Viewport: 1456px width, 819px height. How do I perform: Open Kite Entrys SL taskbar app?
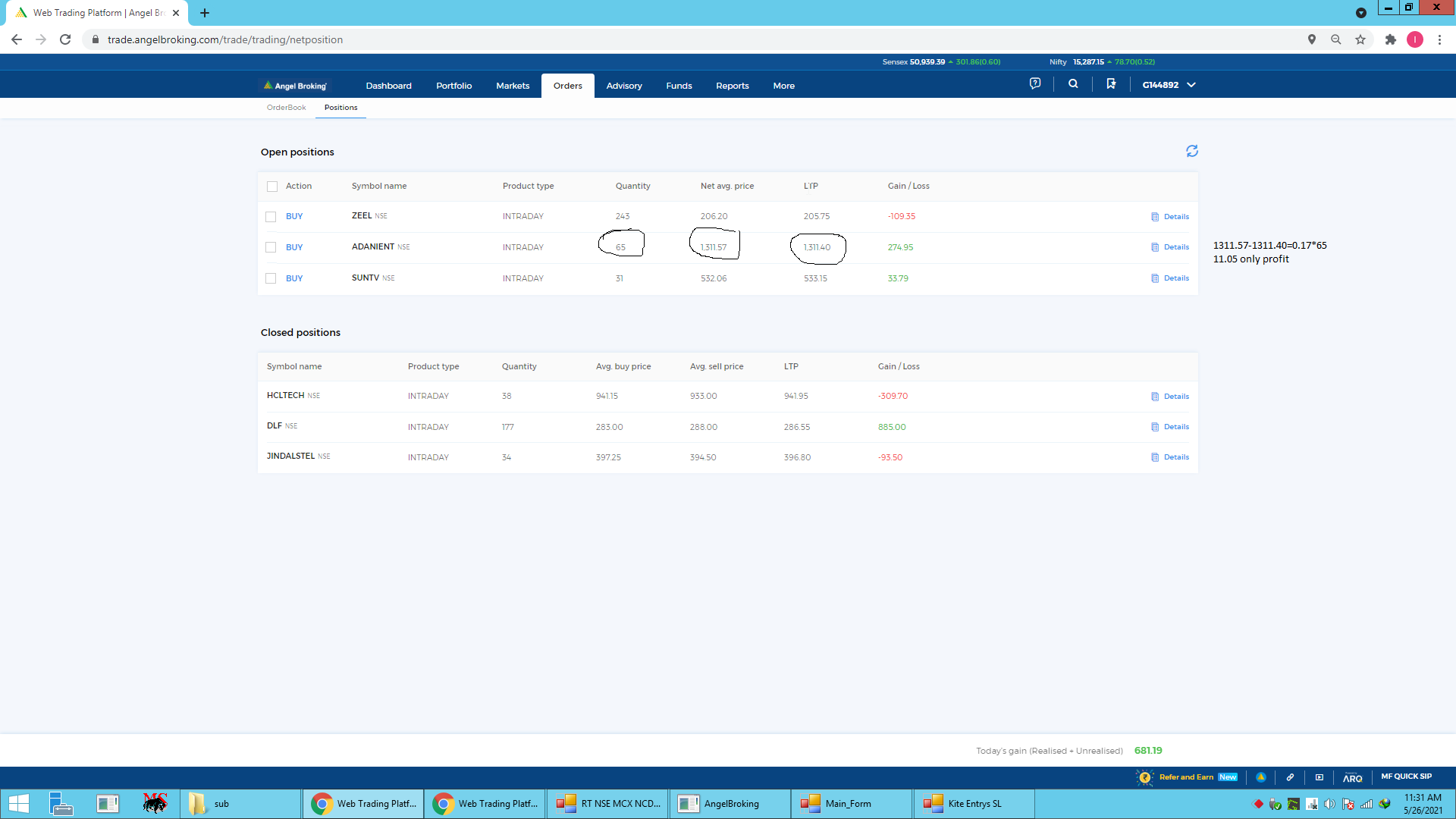click(x=973, y=804)
